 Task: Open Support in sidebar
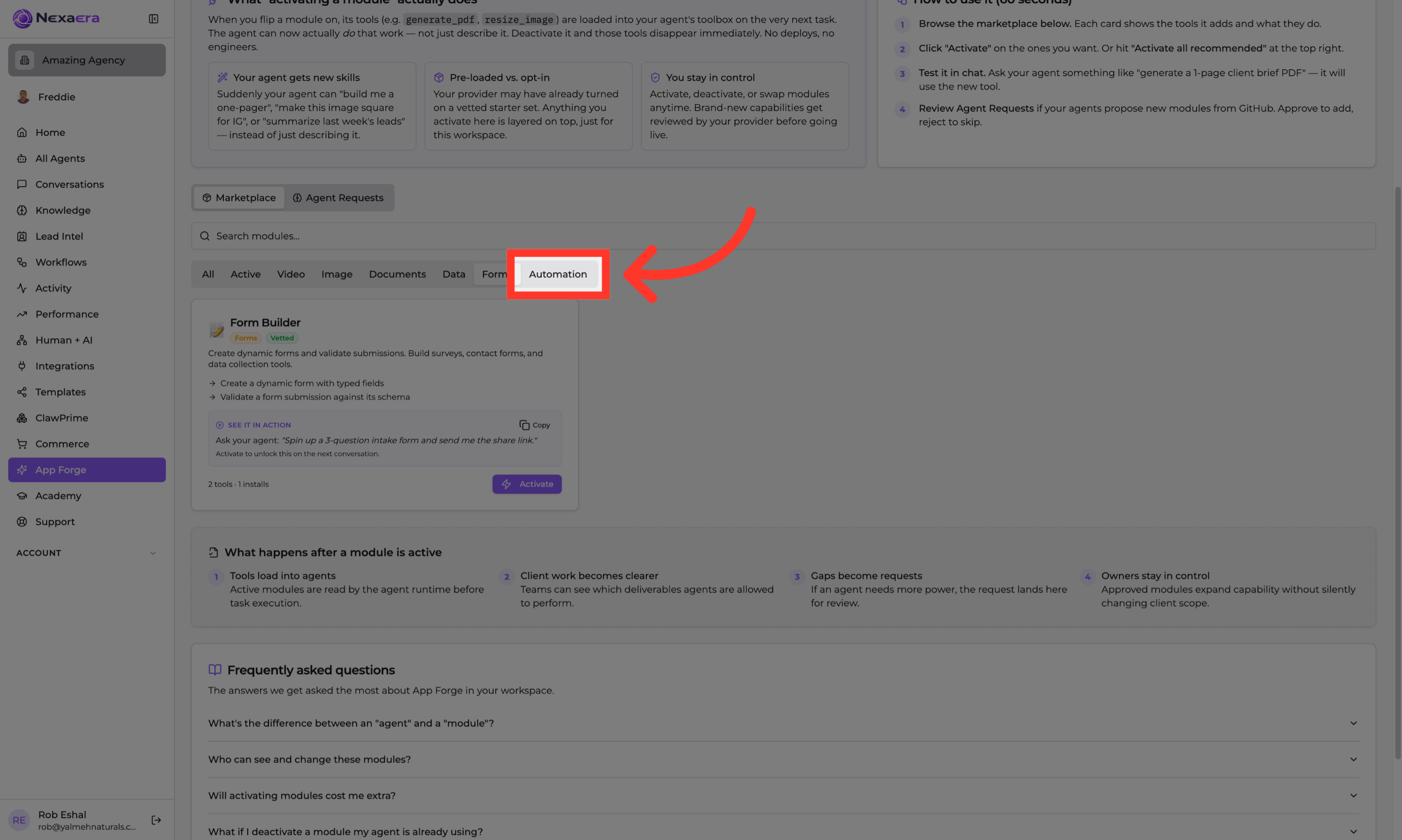click(87, 522)
